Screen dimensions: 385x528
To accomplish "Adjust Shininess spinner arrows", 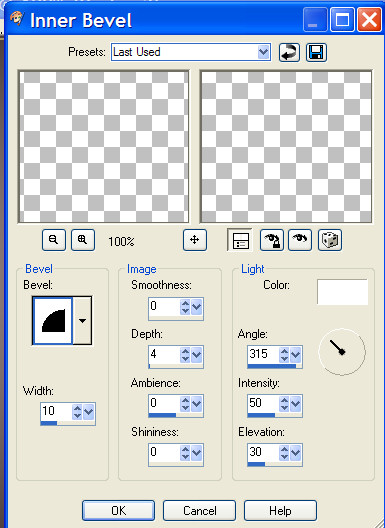I will pos(185,453).
